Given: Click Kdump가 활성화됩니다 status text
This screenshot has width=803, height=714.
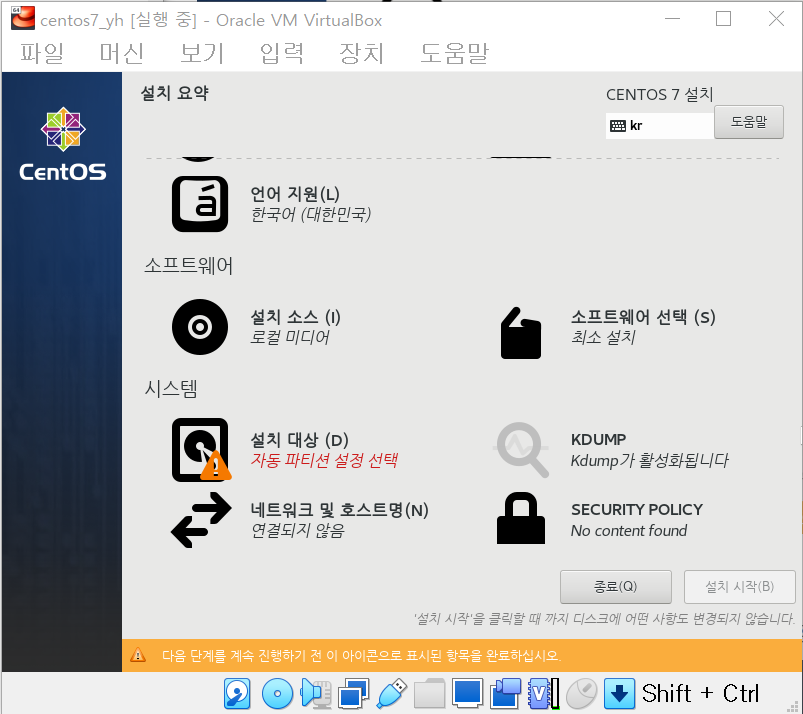Looking at the screenshot, I should [649, 460].
